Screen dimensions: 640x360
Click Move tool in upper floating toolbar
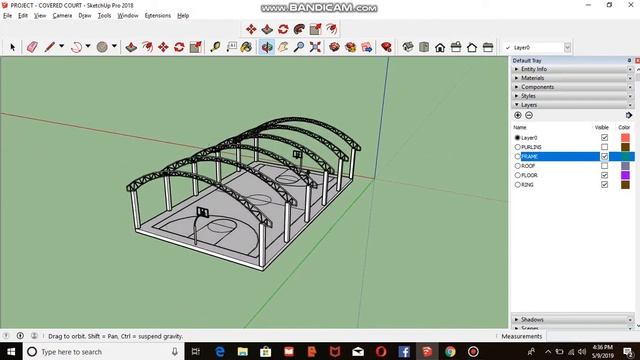click(x=251, y=29)
